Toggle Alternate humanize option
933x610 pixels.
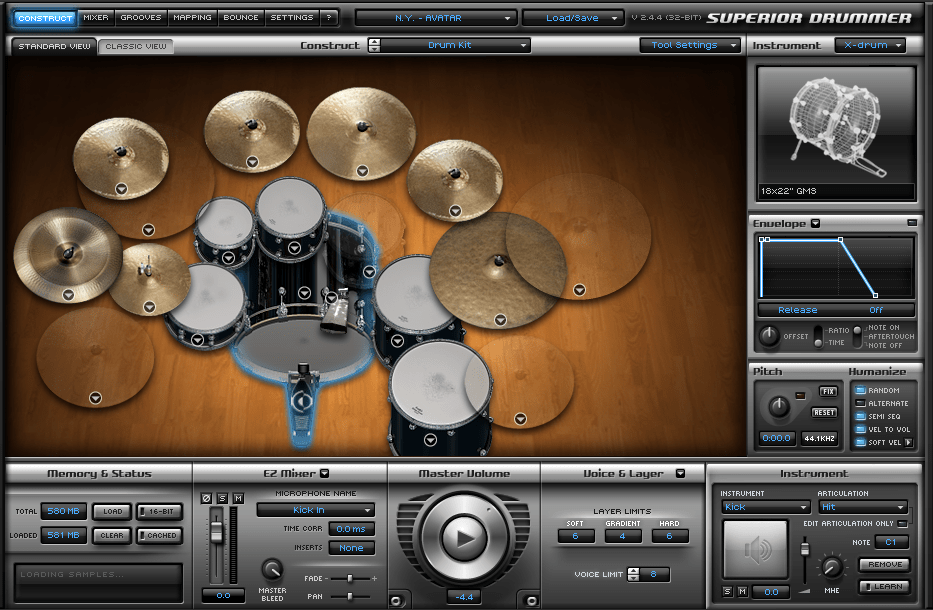pos(860,404)
